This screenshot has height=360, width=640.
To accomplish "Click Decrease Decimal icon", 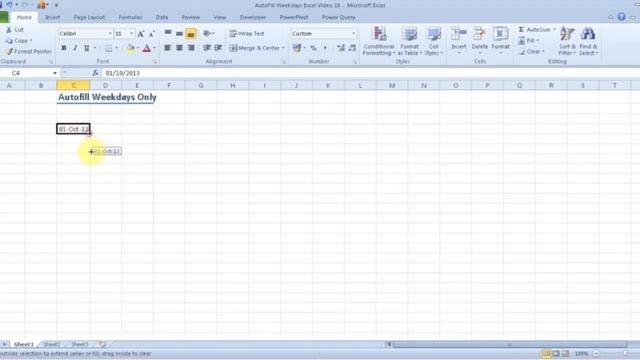I will 352,48.
